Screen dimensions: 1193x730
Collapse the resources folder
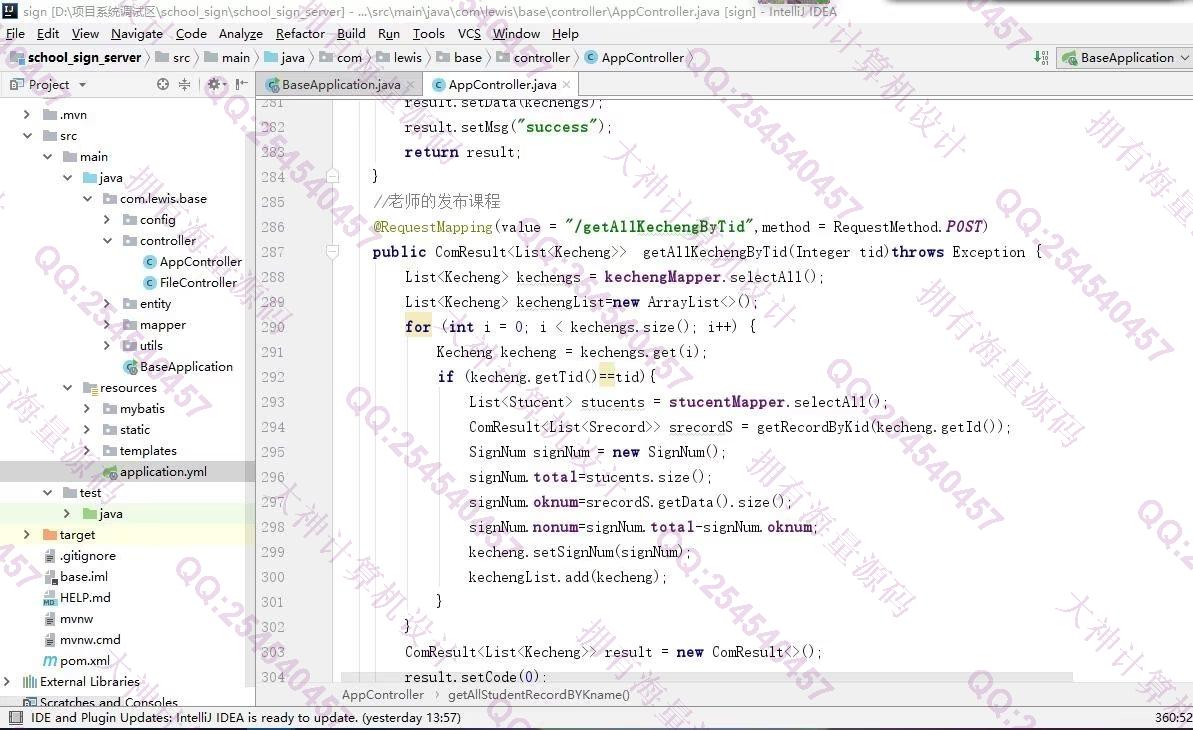(67, 387)
